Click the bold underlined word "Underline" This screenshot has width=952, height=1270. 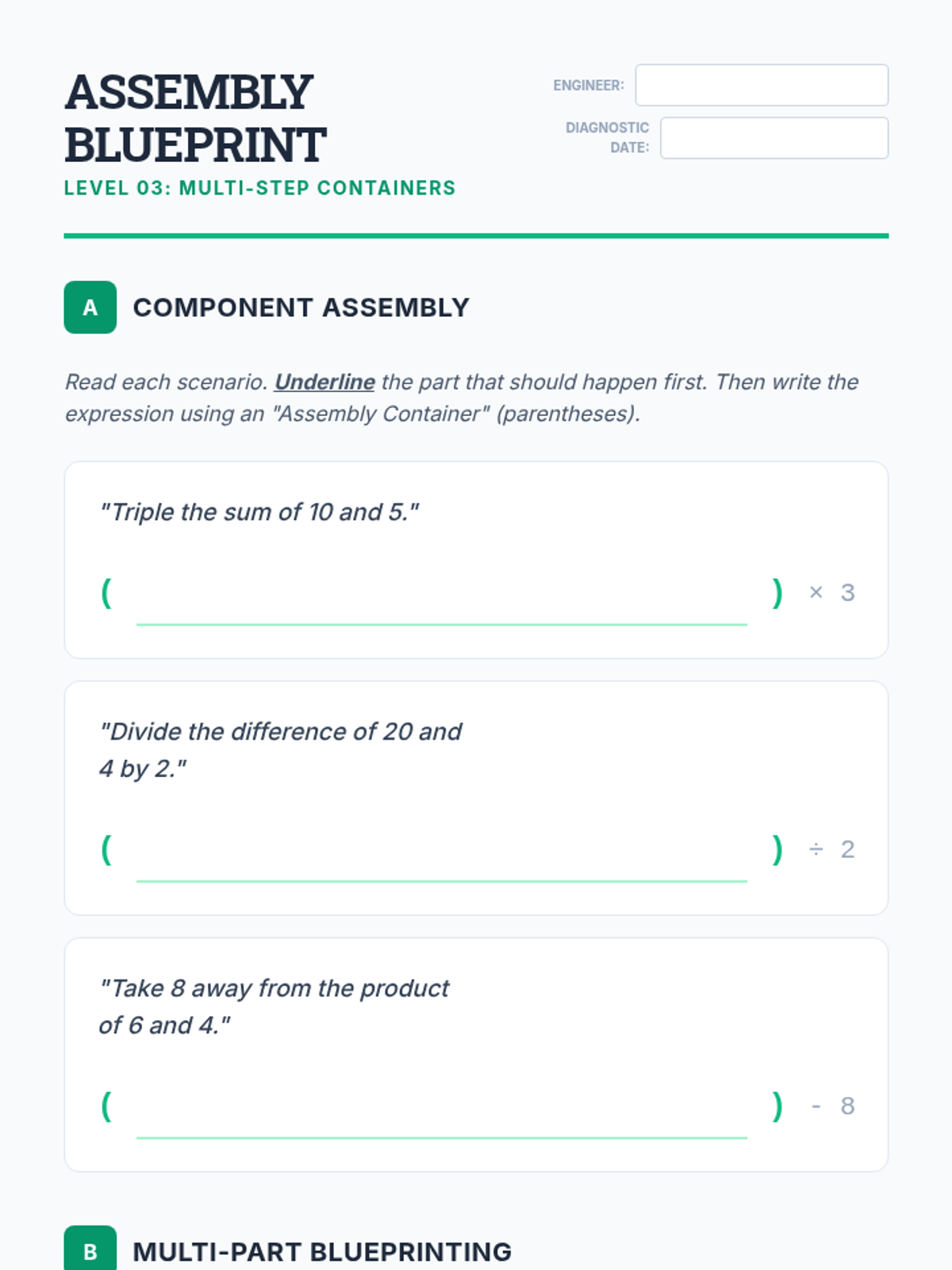pyautogui.click(x=324, y=382)
